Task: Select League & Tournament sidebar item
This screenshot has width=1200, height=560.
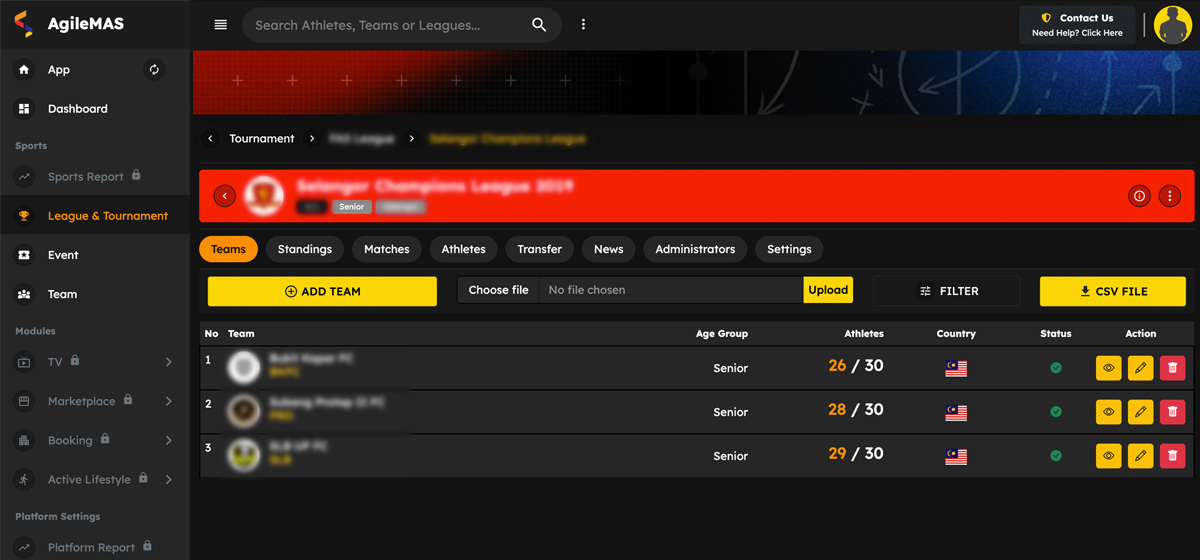Action: click(x=95, y=216)
